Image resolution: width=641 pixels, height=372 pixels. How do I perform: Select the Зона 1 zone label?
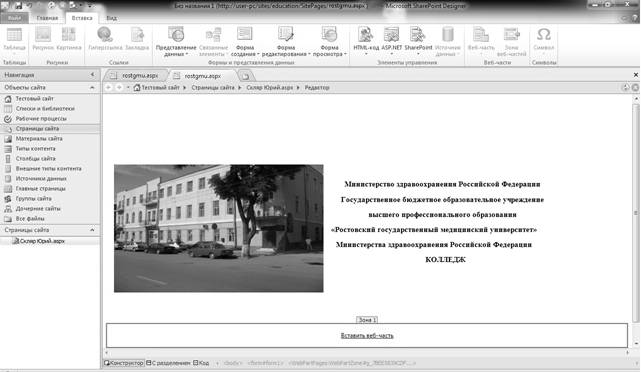367,320
